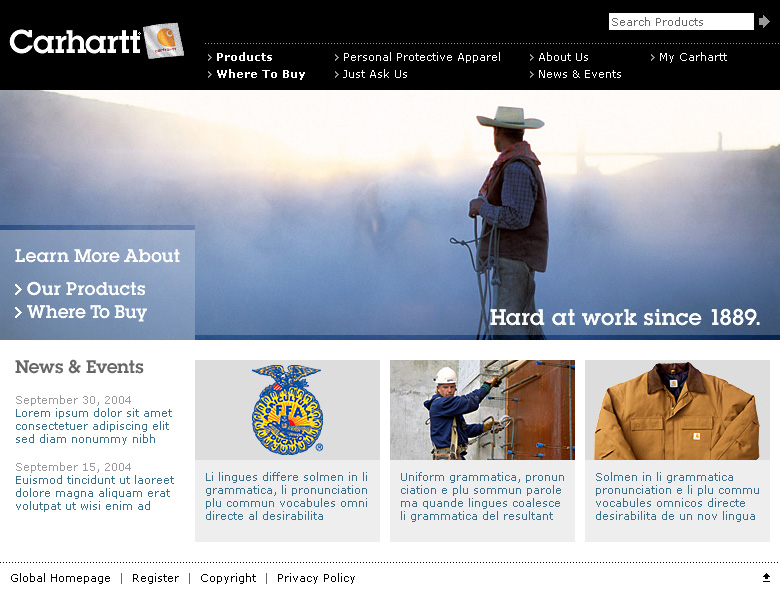Viewport: 780px width, 592px height.
Task: Click Where To Buy in hero panel
Action: [87, 312]
